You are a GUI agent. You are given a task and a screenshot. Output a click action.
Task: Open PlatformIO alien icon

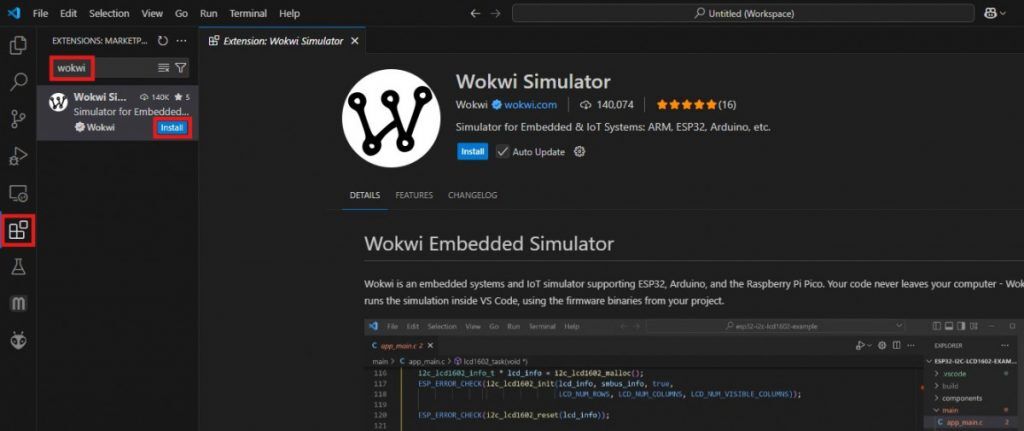[x=18, y=341]
